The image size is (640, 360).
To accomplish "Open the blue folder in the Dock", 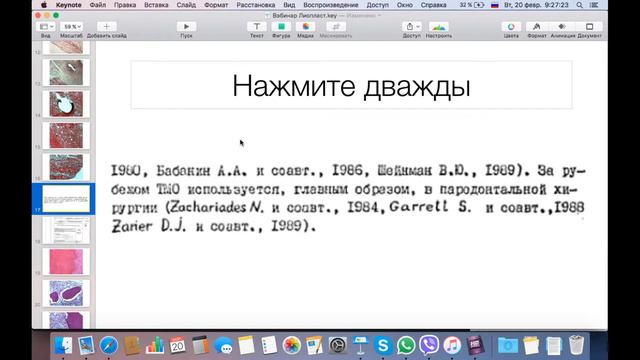I will pos(508,346).
